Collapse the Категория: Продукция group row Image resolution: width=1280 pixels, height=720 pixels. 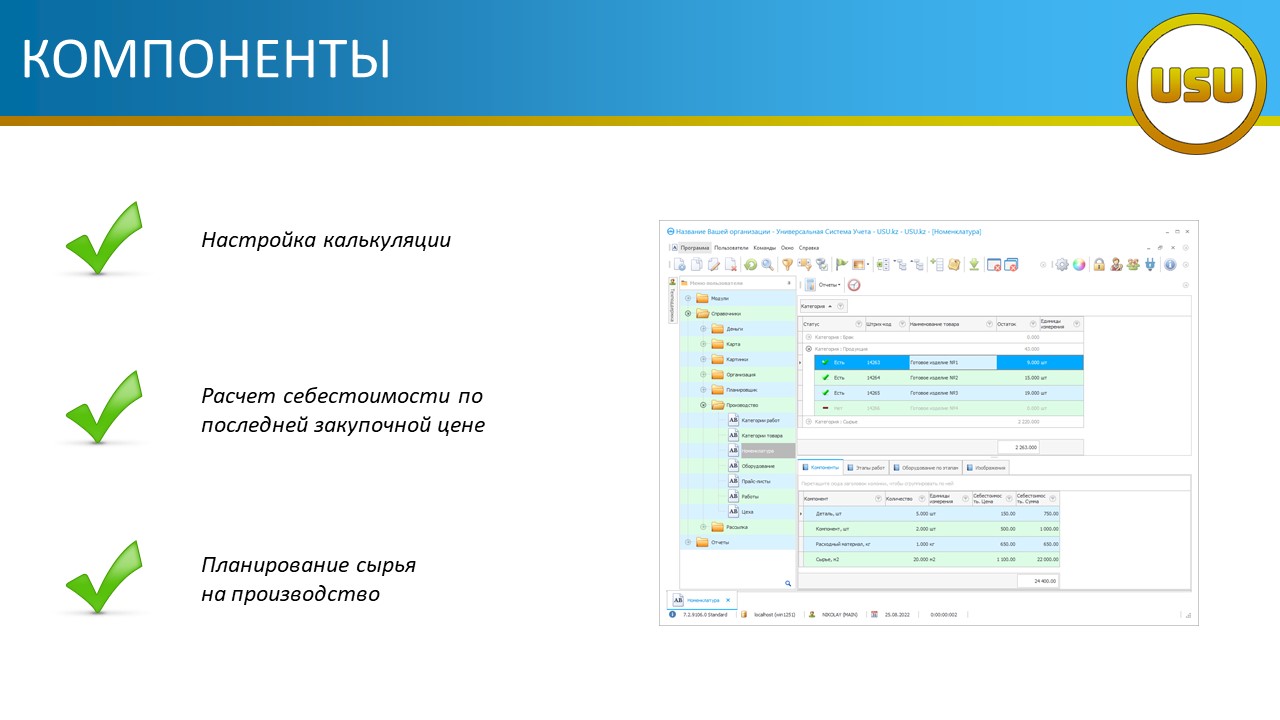[808, 349]
